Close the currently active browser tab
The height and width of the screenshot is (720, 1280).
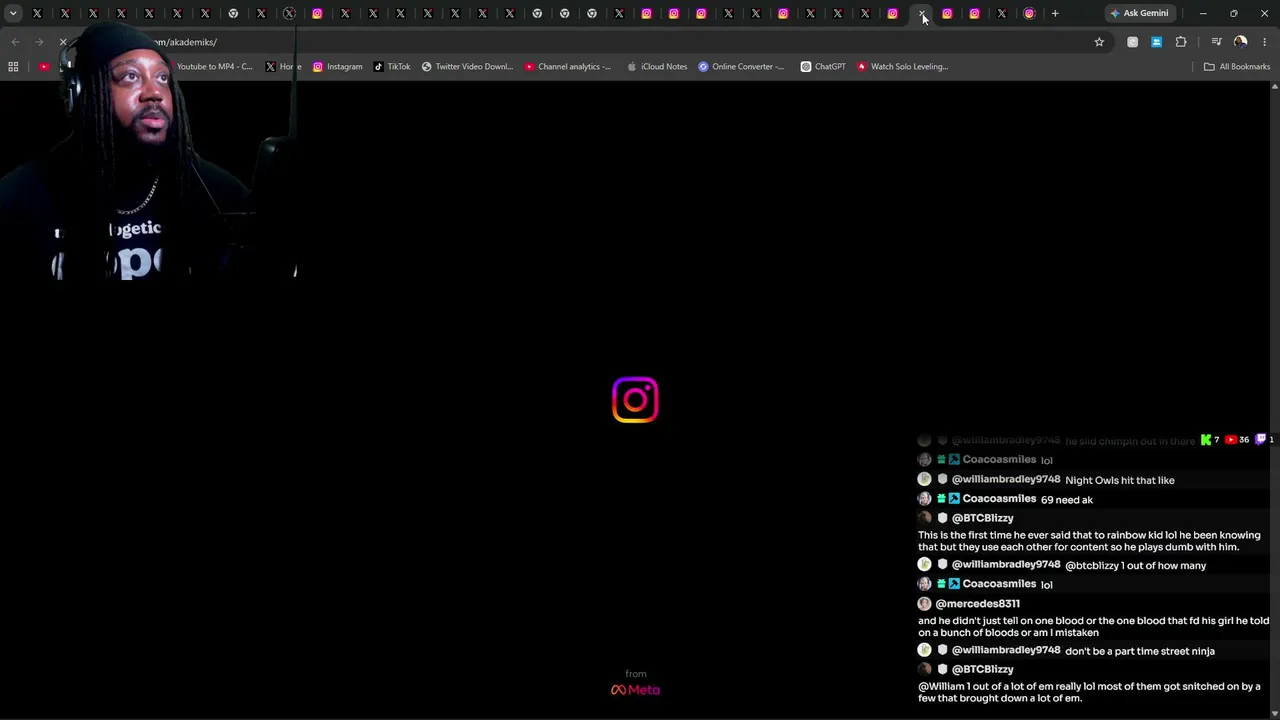coord(922,14)
